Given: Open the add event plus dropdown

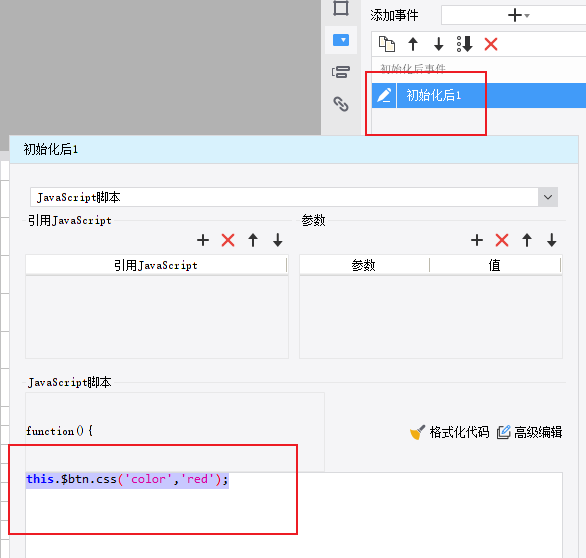Looking at the screenshot, I should click(518, 15).
